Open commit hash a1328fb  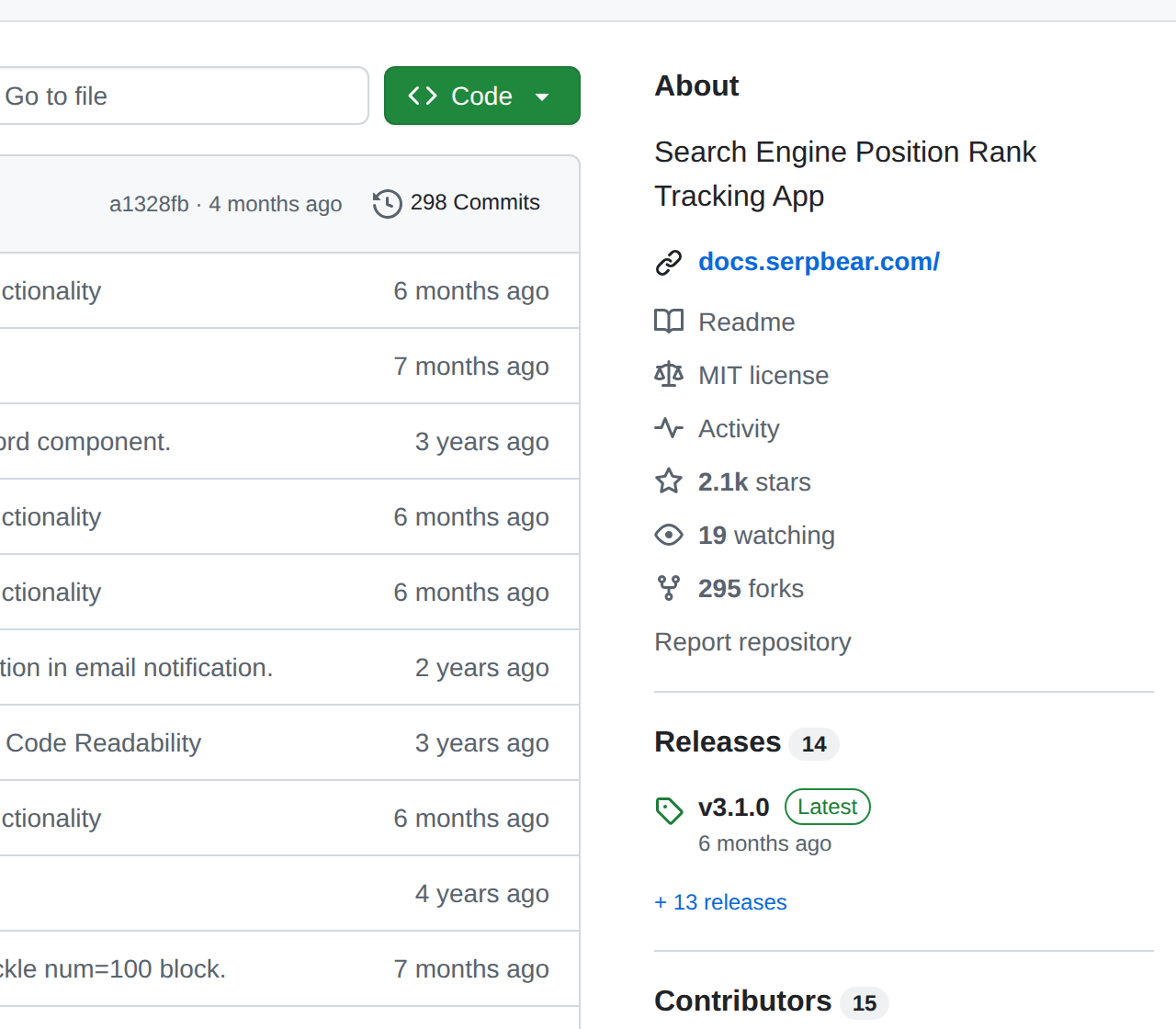pyautogui.click(x=149, y=204)
